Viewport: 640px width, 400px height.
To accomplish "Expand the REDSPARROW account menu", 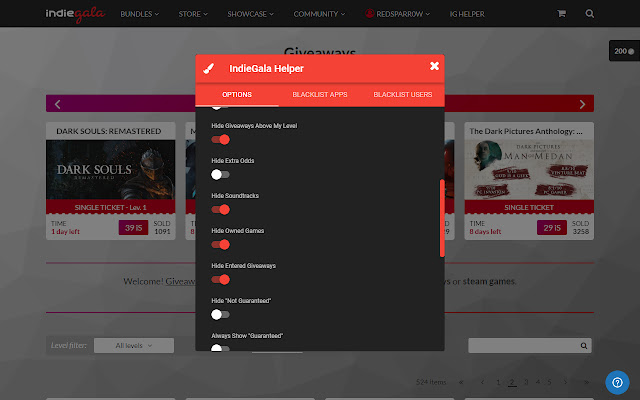I will click(x=398, y=14).
